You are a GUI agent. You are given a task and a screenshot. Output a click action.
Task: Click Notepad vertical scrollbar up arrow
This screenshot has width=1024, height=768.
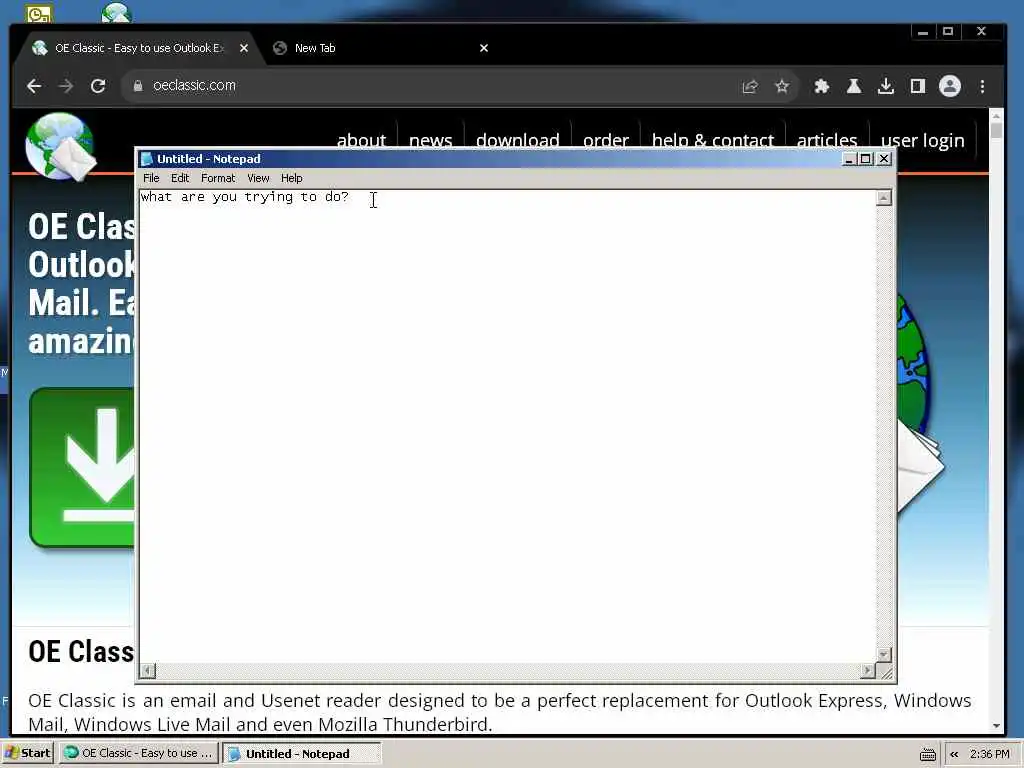pyautogui.click(x=884, y=197)
